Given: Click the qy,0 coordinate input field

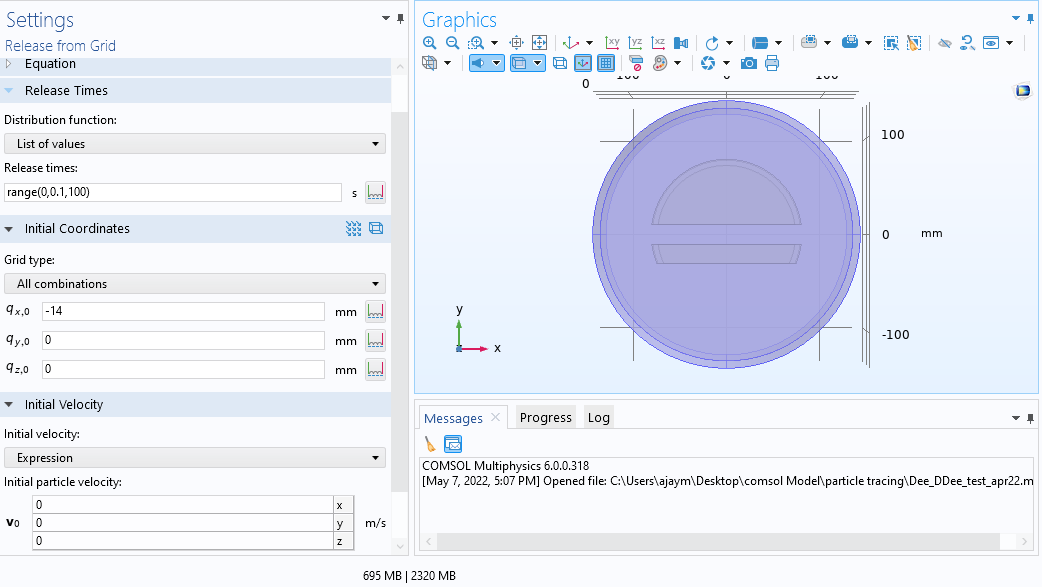Looking at the screenshot, I should point(183,341).
